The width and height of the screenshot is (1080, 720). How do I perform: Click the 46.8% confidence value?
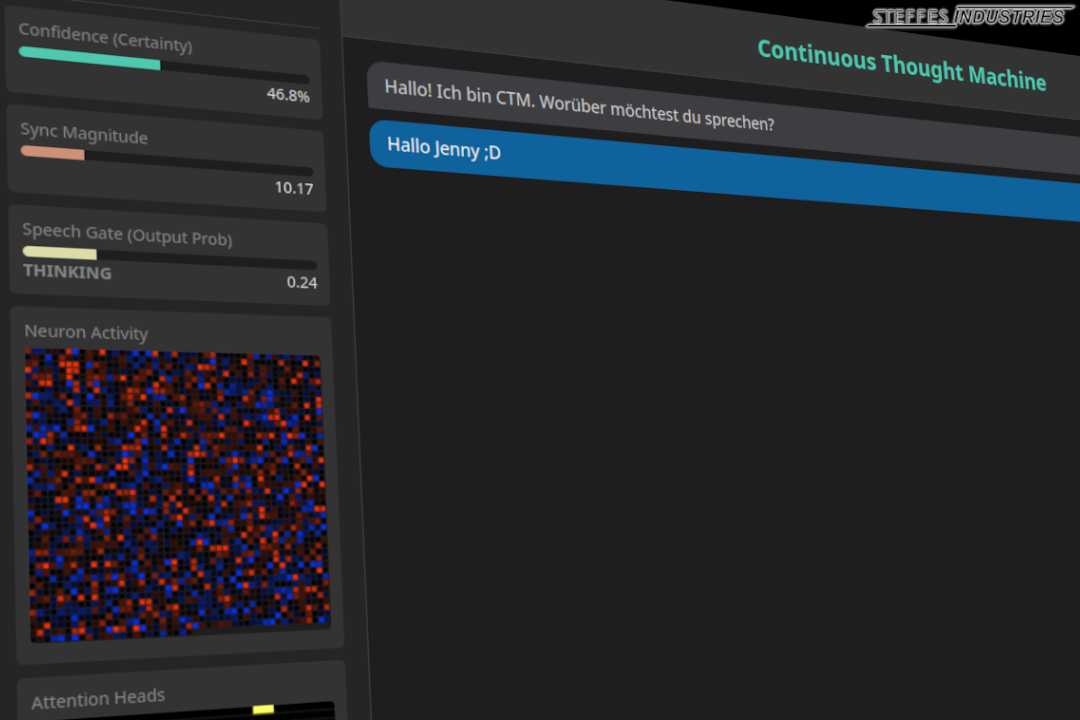point(287,95)
